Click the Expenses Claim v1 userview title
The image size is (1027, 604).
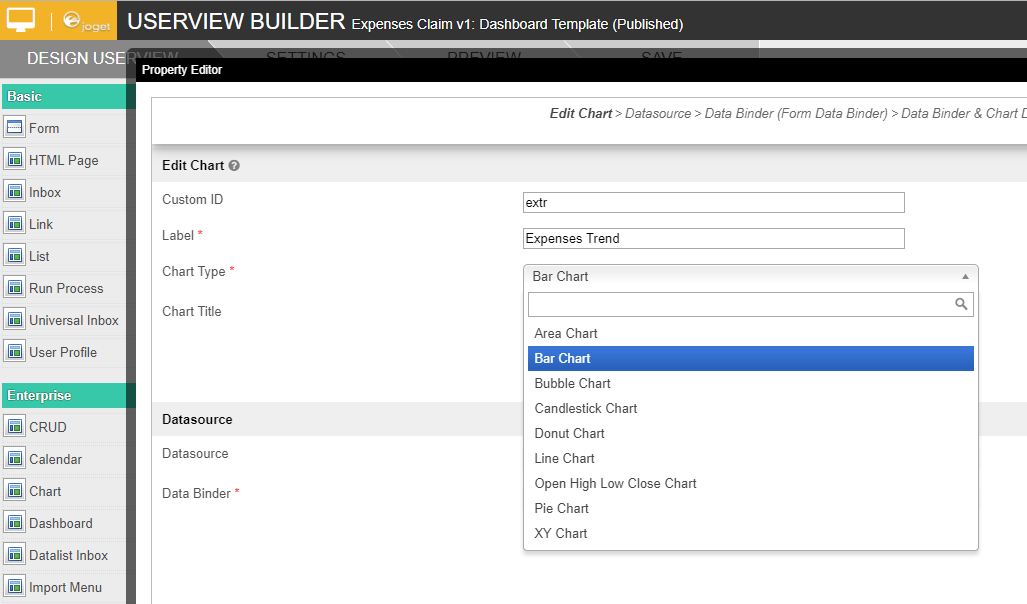tap(517, 24)
